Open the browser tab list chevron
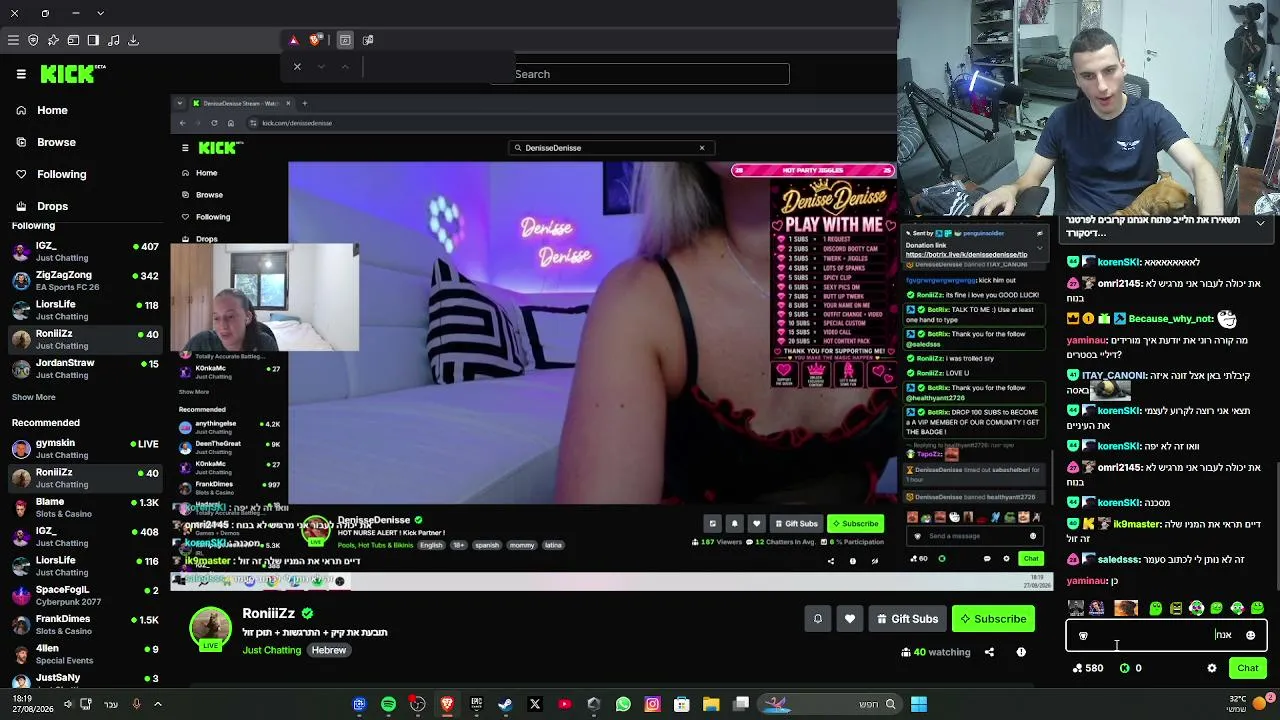This screenshot has height=720, width=1280. [x=100, y=13]
